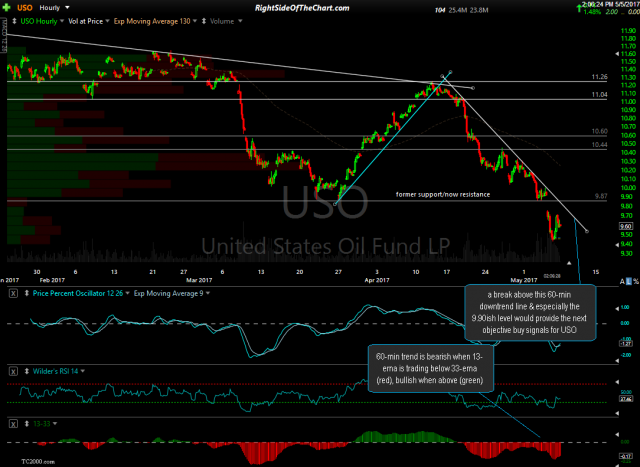Click move arrows of Price Percent Oscillator pane
Viewport: 640px width, 467px height.
tap(27, 293)
